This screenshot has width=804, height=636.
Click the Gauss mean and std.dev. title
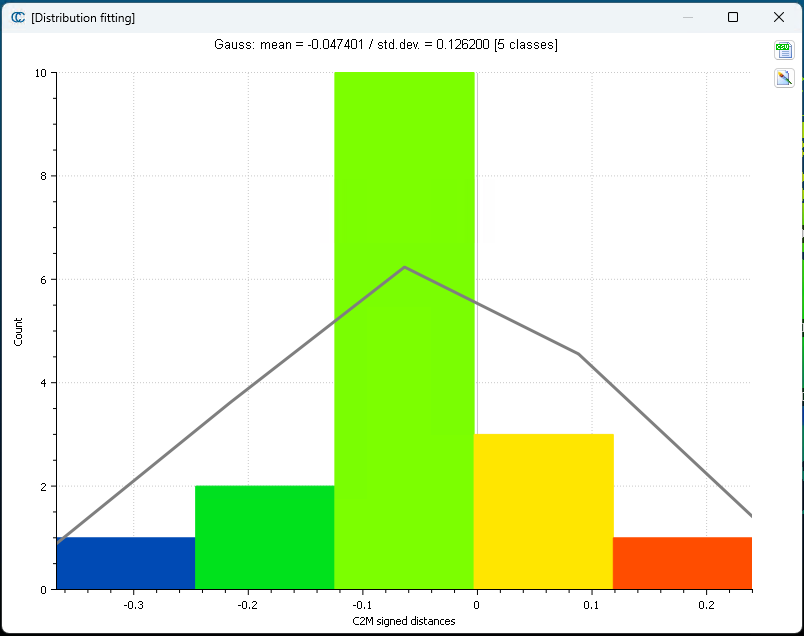point(386,45)
